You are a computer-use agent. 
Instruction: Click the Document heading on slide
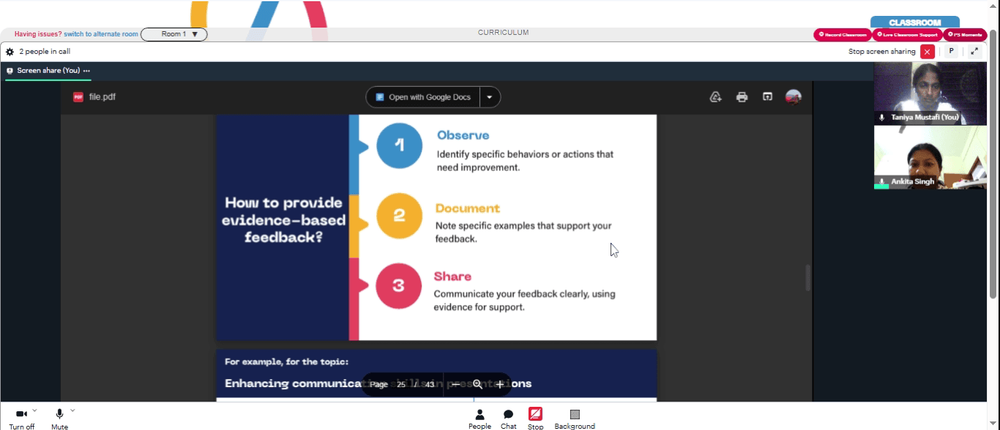coord(467,208)
